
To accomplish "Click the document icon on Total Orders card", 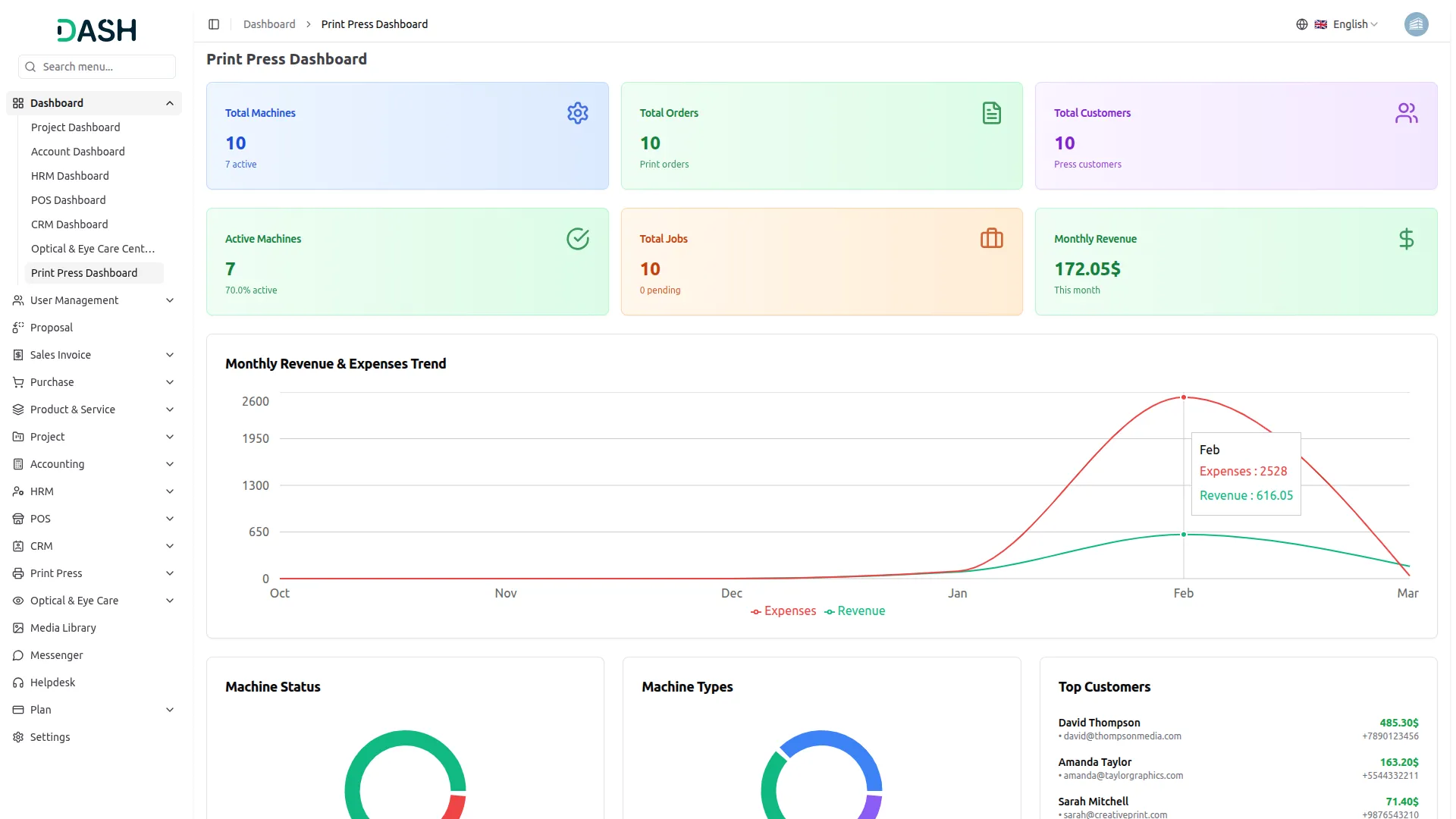I will click(991, 113).
